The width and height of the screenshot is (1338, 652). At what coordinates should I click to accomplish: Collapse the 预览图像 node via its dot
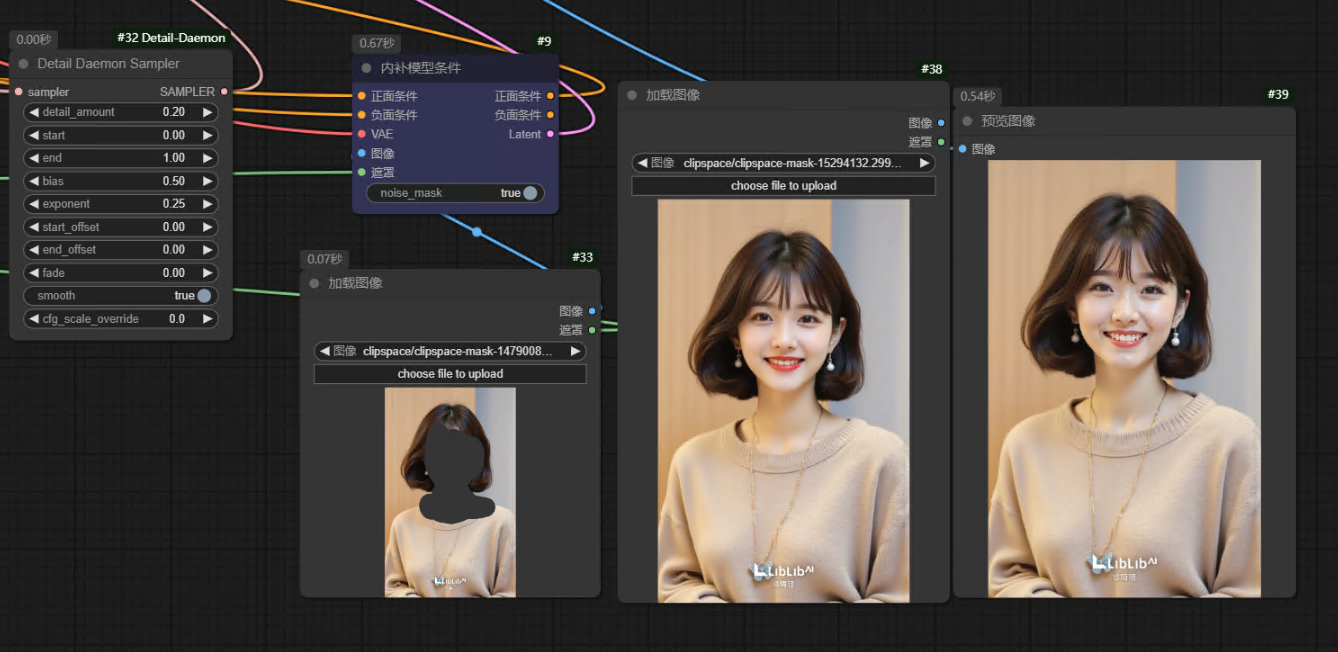pyautogui.click(x=967, y=121)
